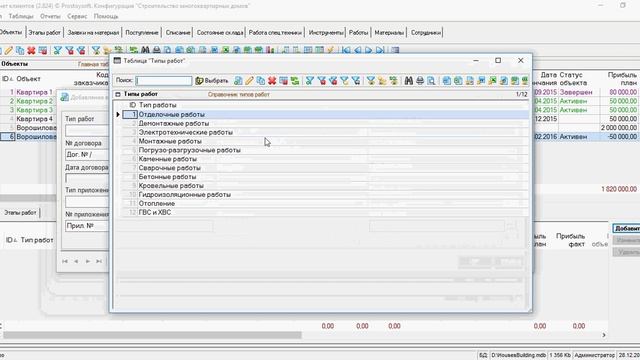The height and width of the screenshot is (360, 640).
Task: Switch to the Материалы tab
Action: [x=389, y=32]
